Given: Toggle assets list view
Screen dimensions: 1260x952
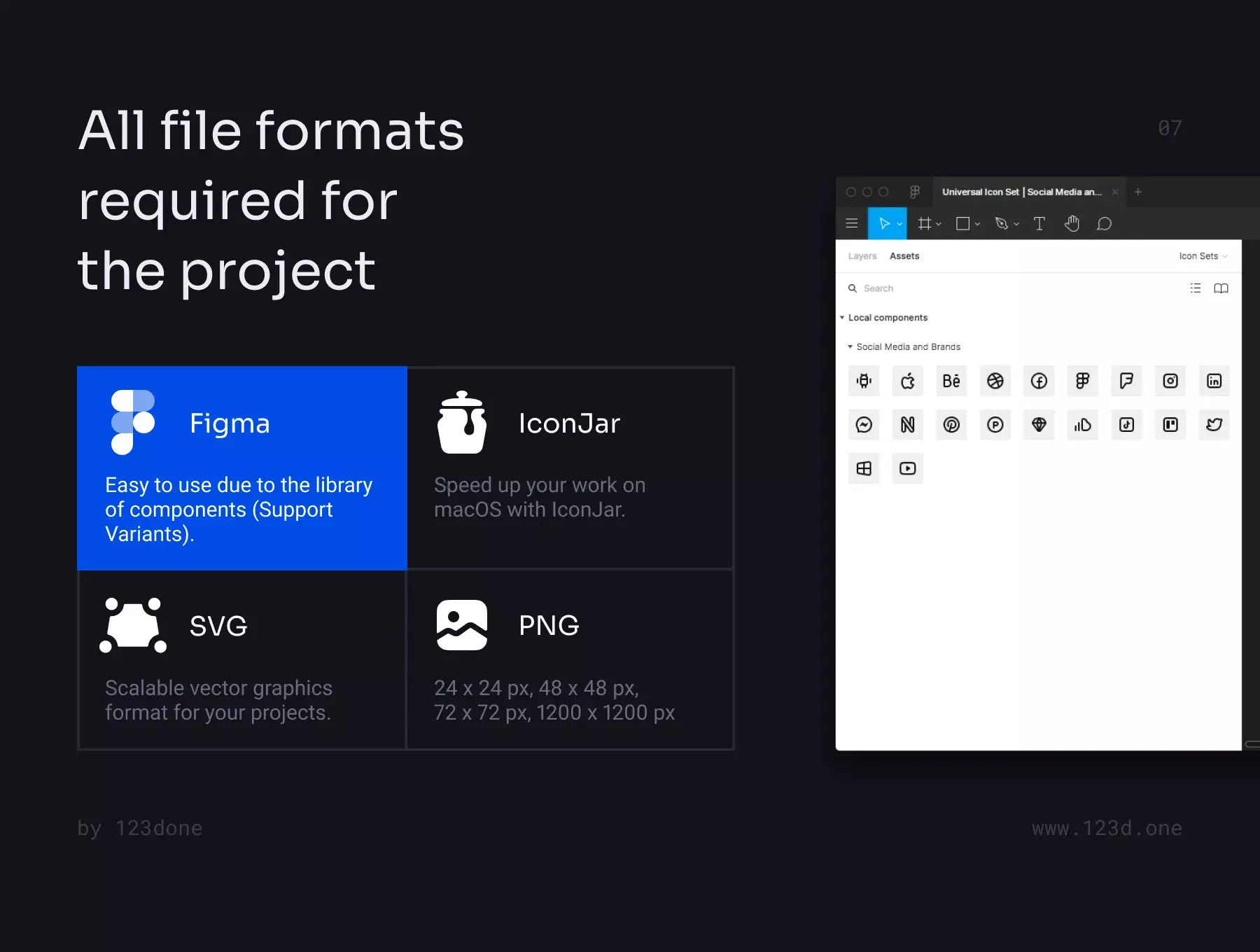Looking at the screenshot, I should (x=1196, y=288).
